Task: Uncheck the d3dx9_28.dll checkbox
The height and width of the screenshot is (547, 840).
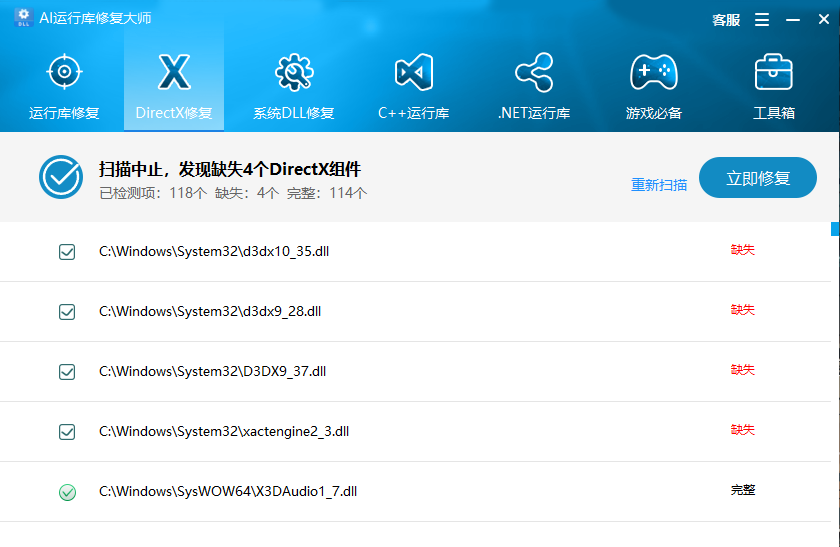Action: pyautogui.click(x=67, y=312)
